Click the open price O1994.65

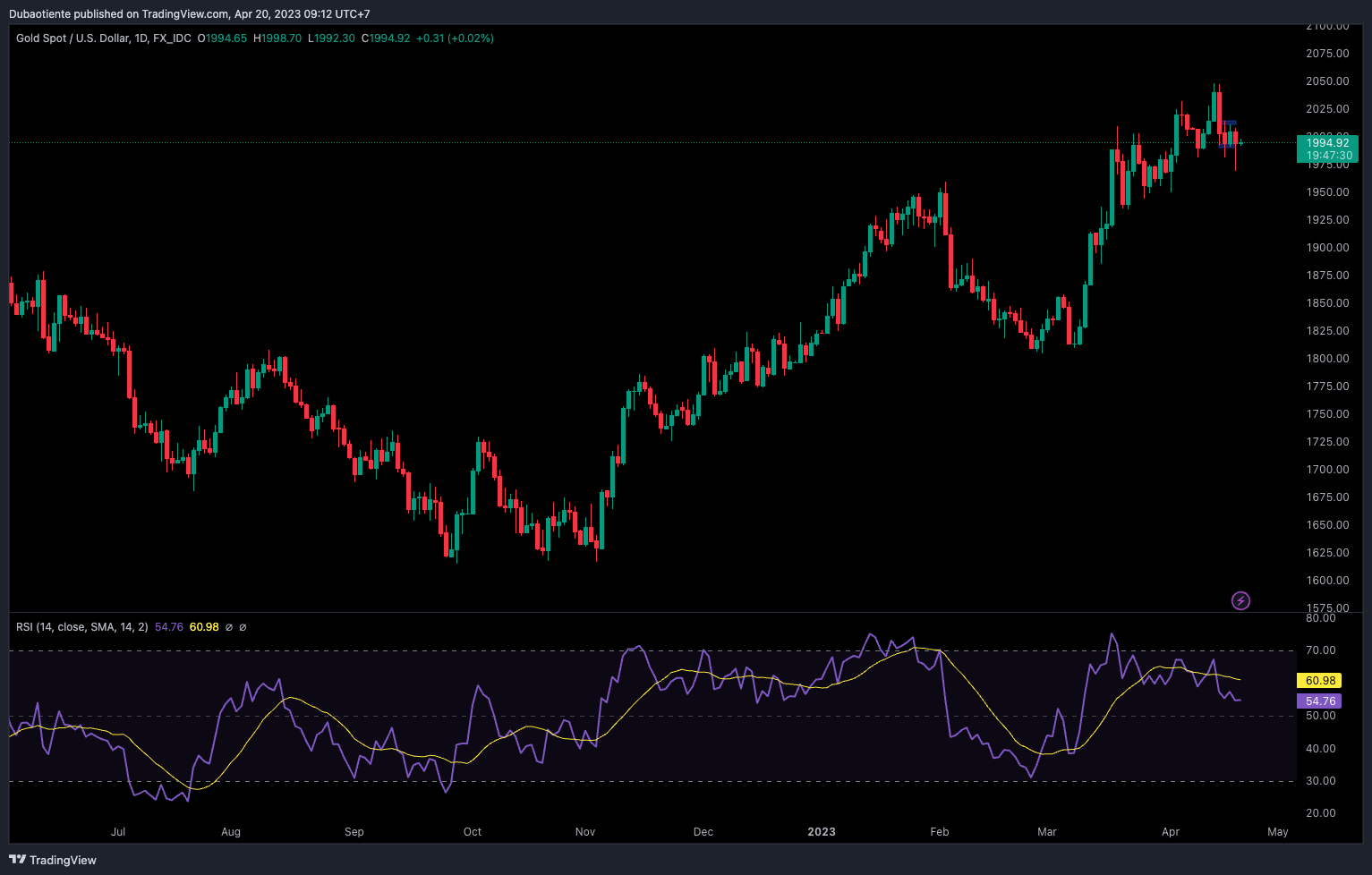point(222,38)
